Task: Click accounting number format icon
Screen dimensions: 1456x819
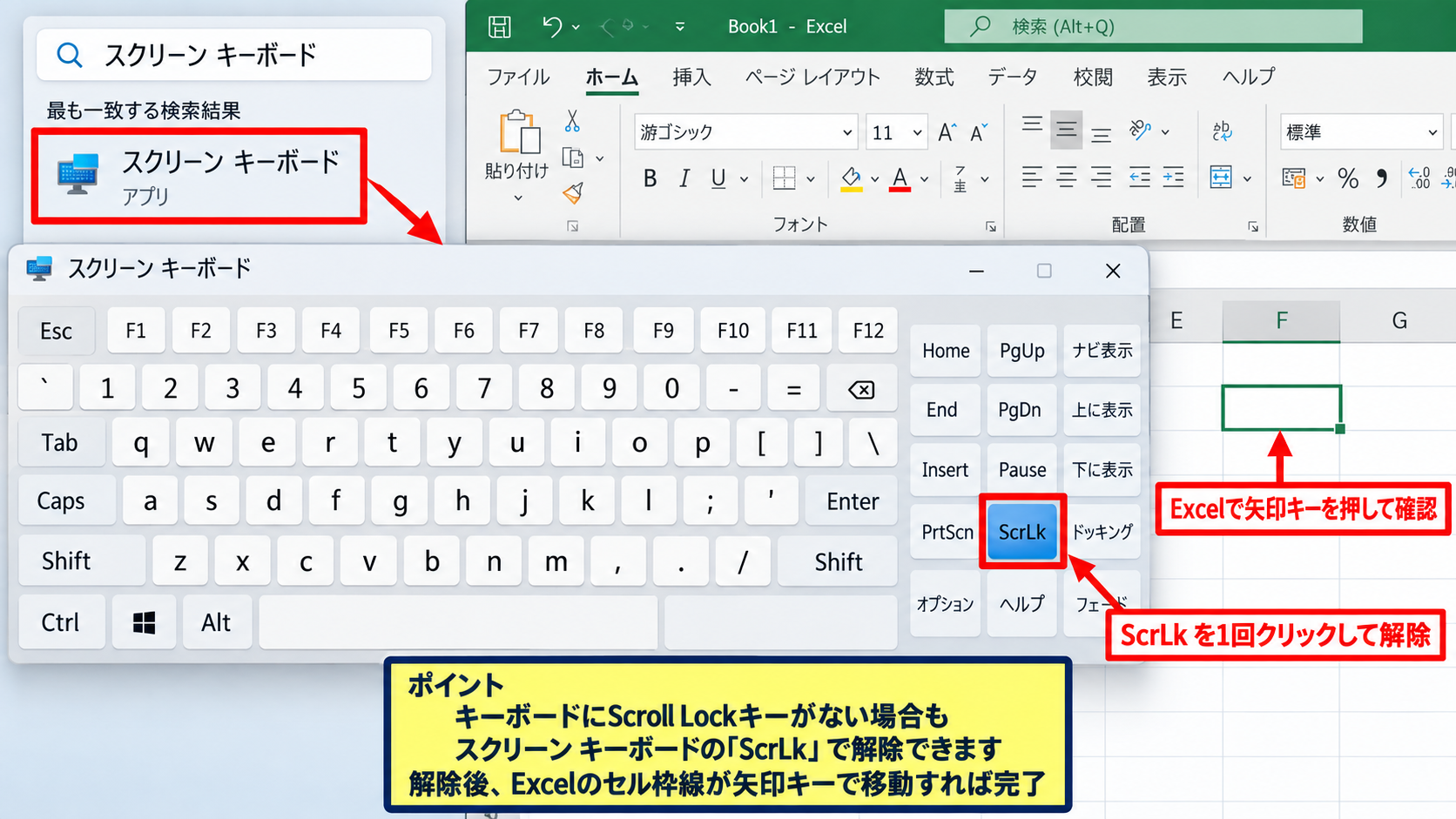Action: pos(1294,178)
